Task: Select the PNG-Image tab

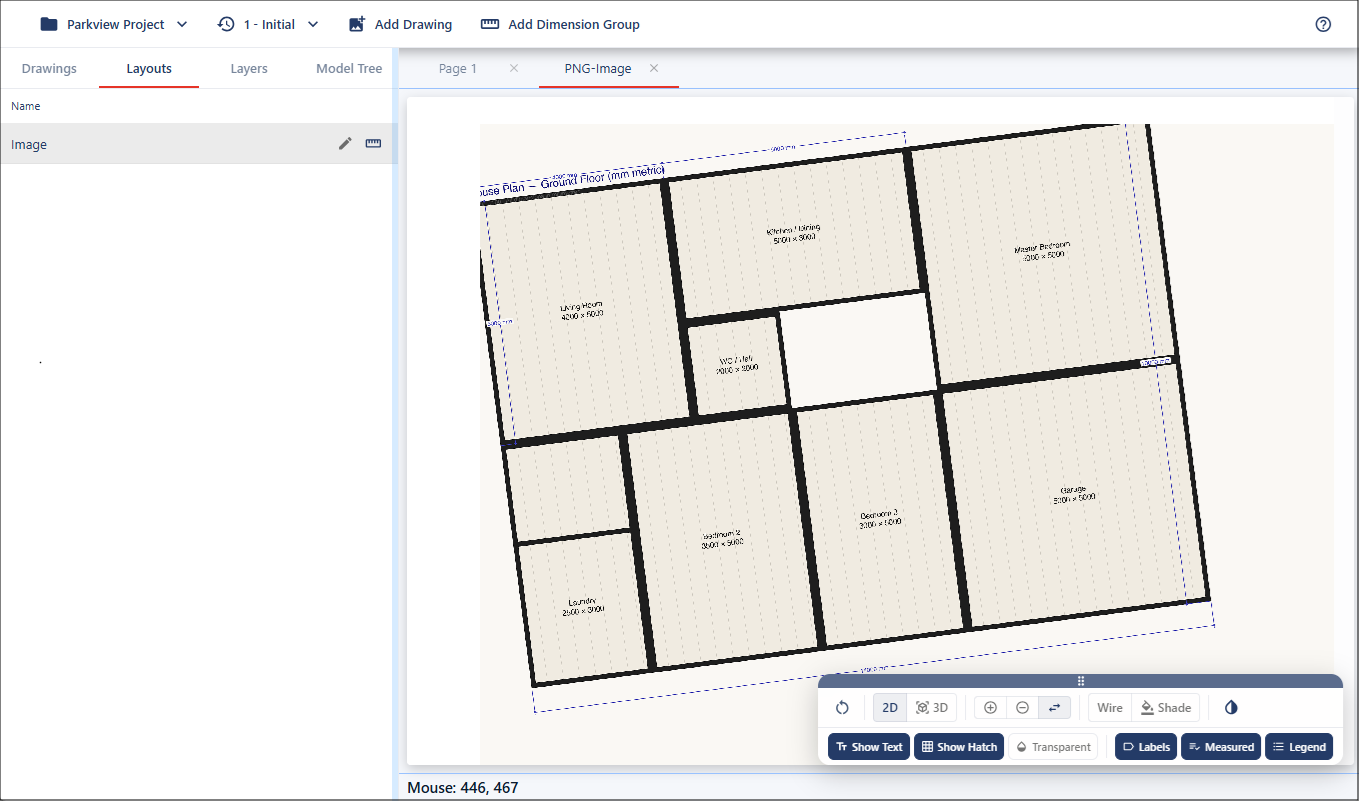Action: (598, 69)
